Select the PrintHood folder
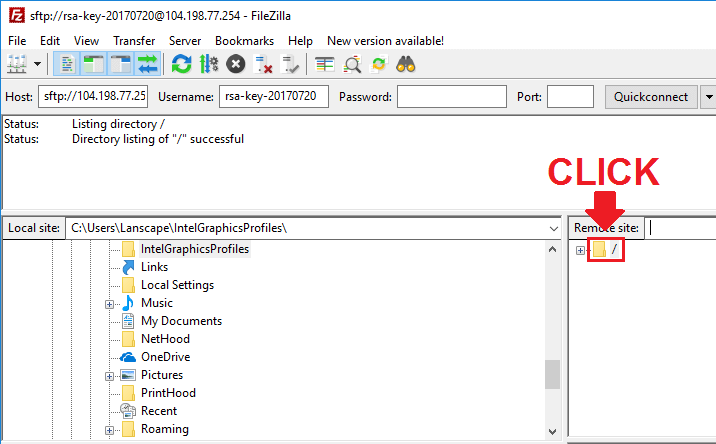Viewport: 716px width, 444px height. pos(168,393)
